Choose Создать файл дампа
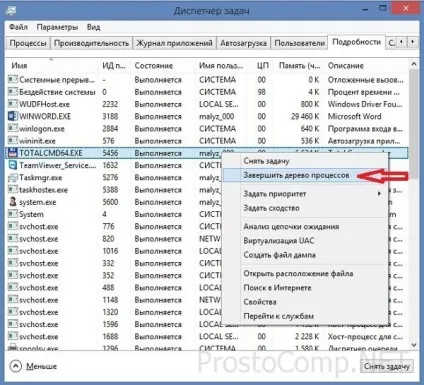 305,255
